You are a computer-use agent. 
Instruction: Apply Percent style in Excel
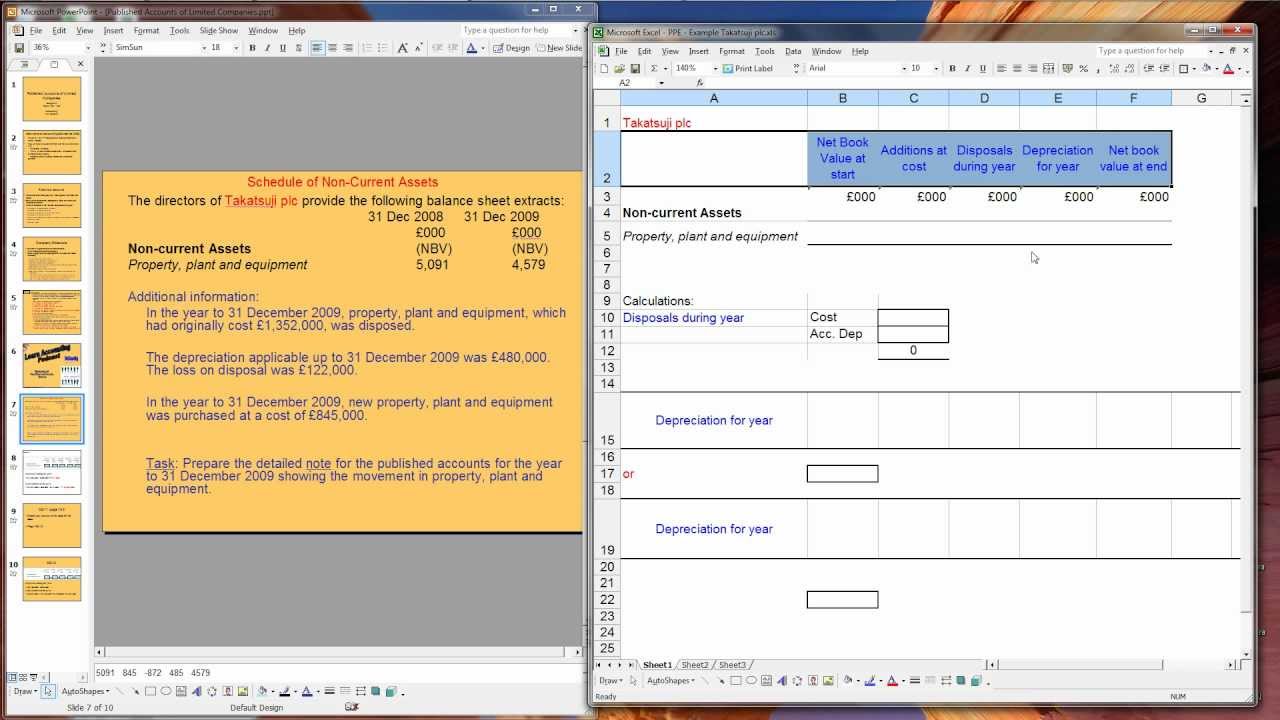pos(1083,68)
